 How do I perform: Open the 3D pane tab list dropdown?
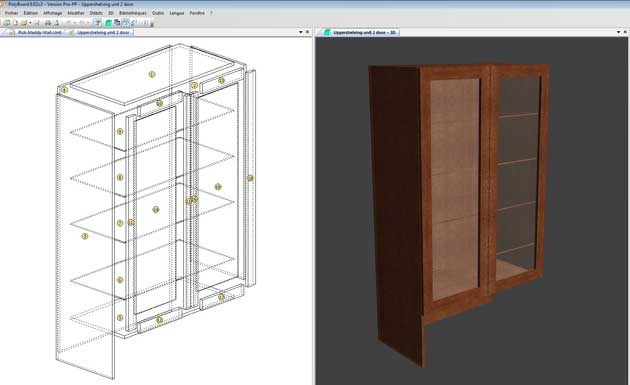[x=618, y=32]
